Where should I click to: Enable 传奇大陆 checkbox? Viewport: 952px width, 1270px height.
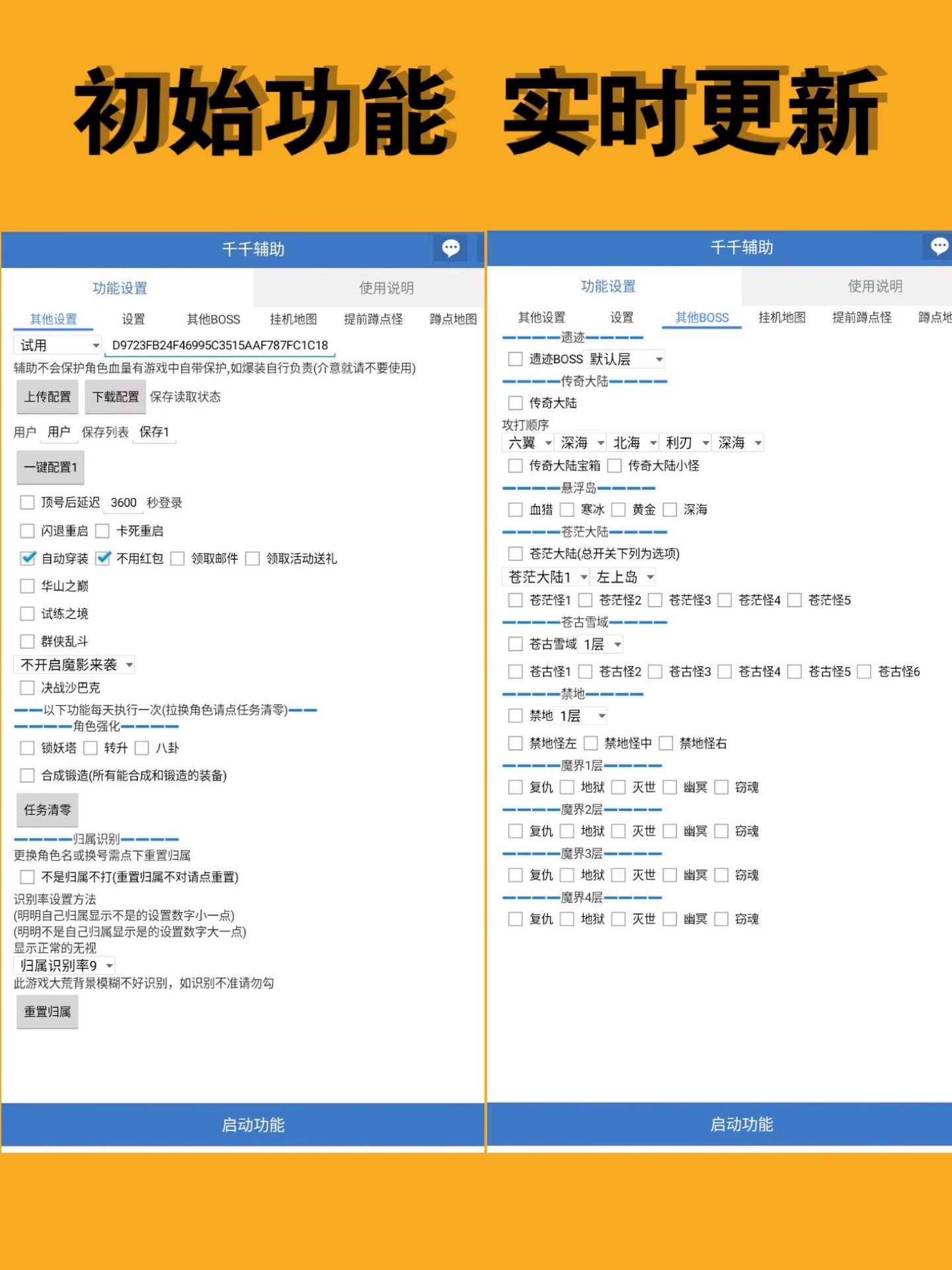tap(516, 403)
